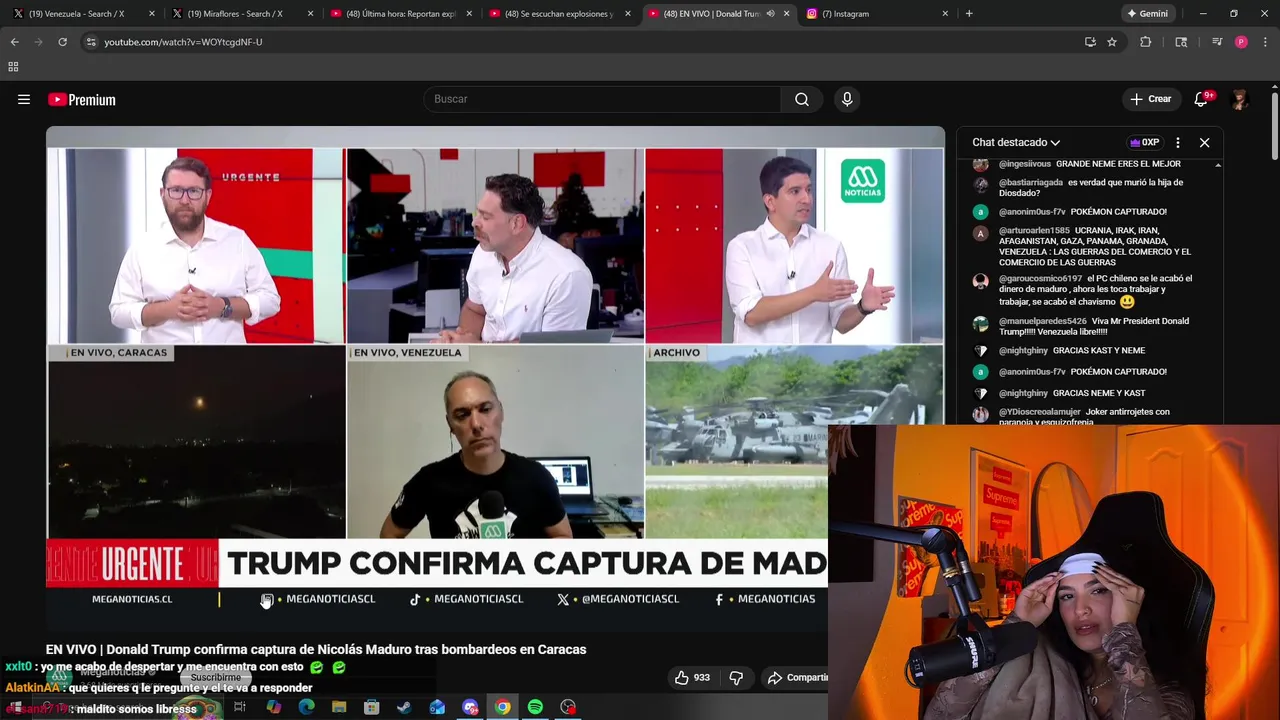
Task: Reload the current page
Action: click(62, 42)
